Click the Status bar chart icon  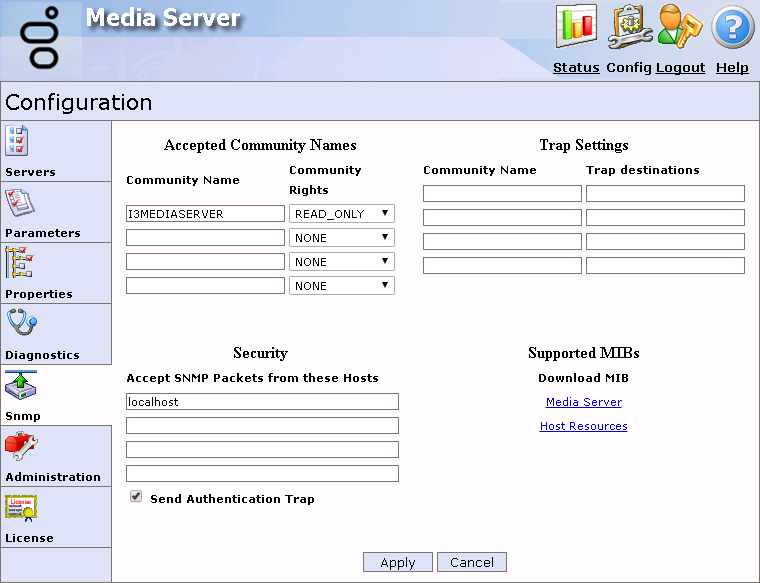tap(576, 26)
